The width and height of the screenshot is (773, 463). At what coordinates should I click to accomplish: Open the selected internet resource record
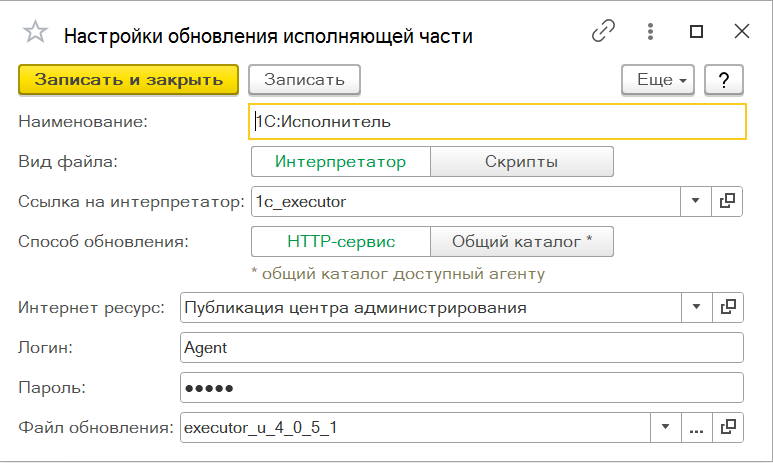[728, 307]
